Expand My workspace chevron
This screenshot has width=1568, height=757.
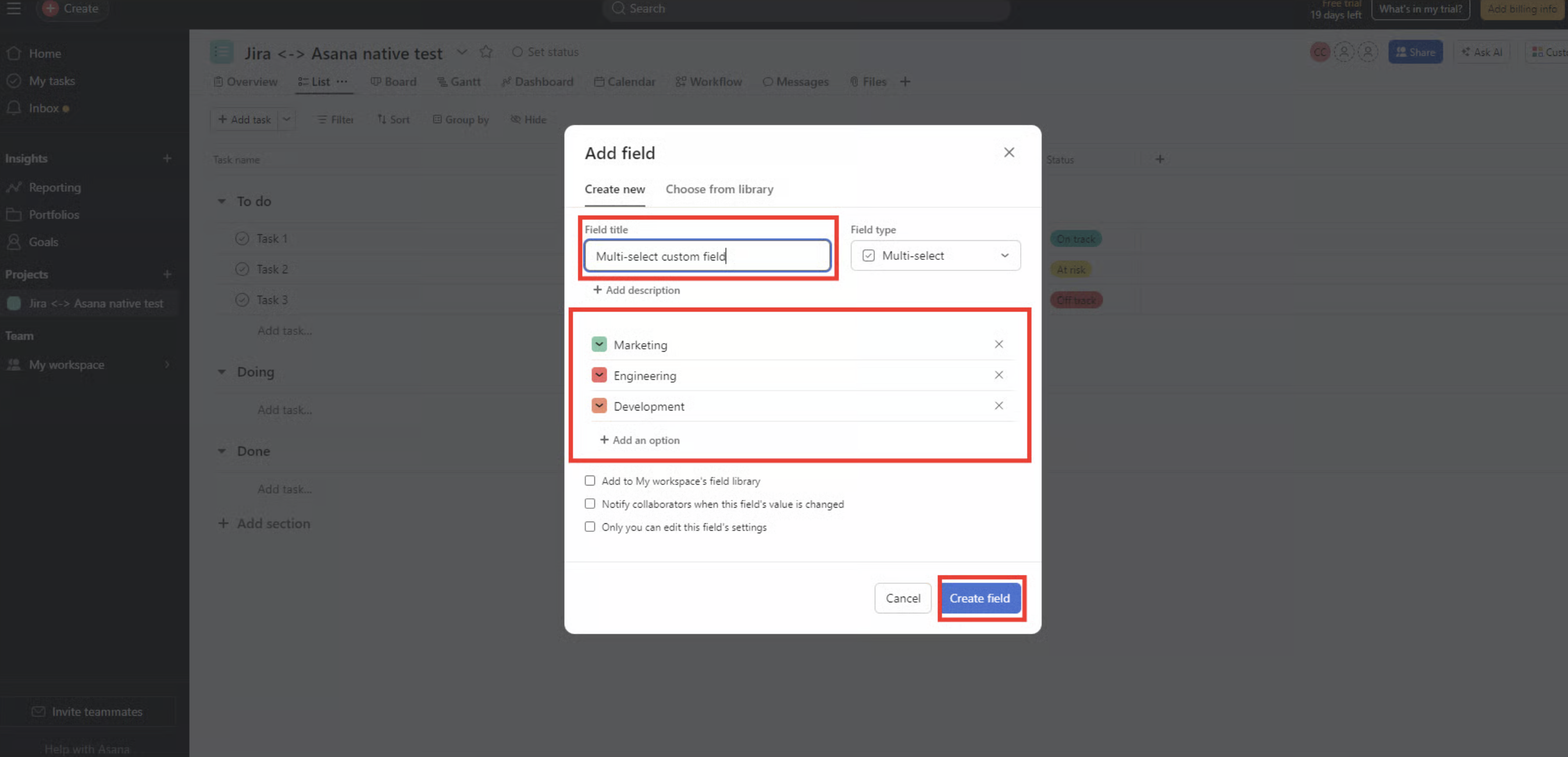tap(168, 365)
